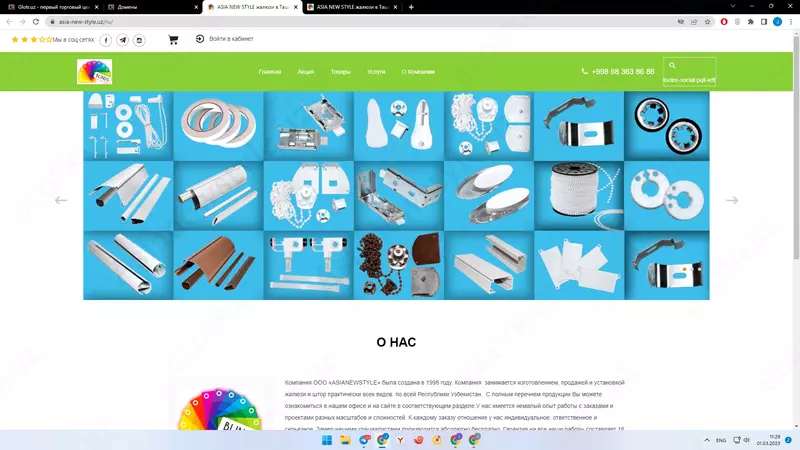Bookmark this page with star icon

coord(707,21)
